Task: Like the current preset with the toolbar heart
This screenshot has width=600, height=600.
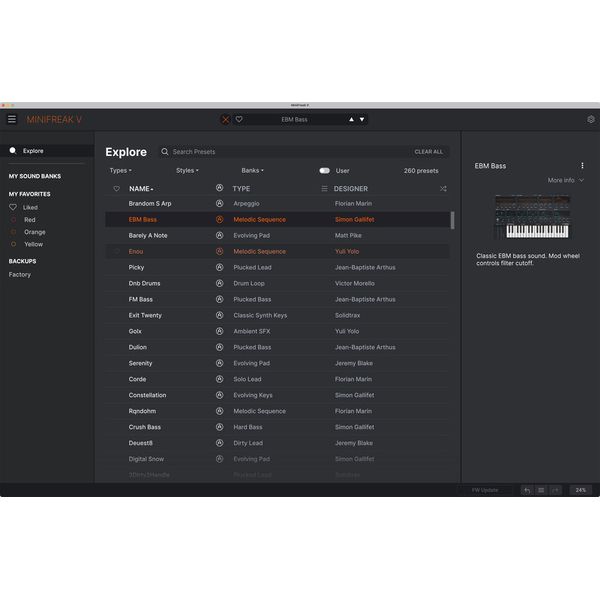Action: pyautogui.click(x=239, y=119)
